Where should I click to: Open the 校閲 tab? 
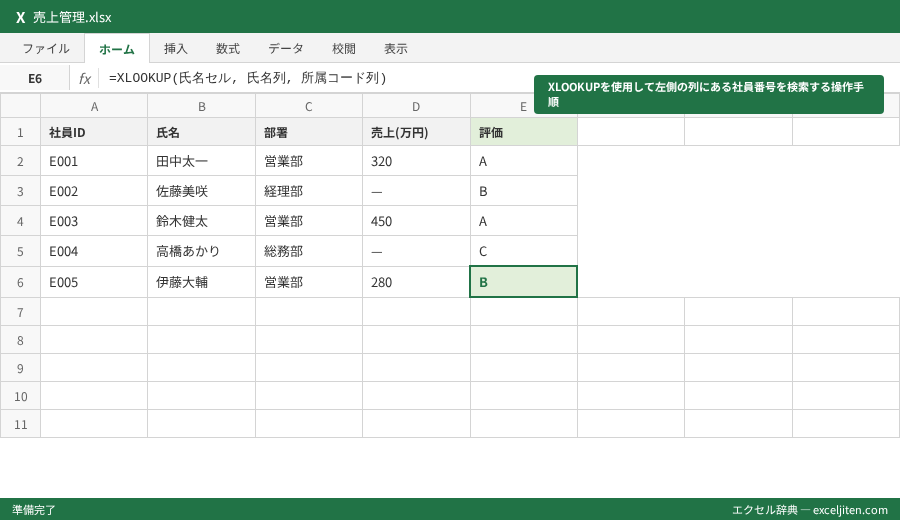coord(344,49)
